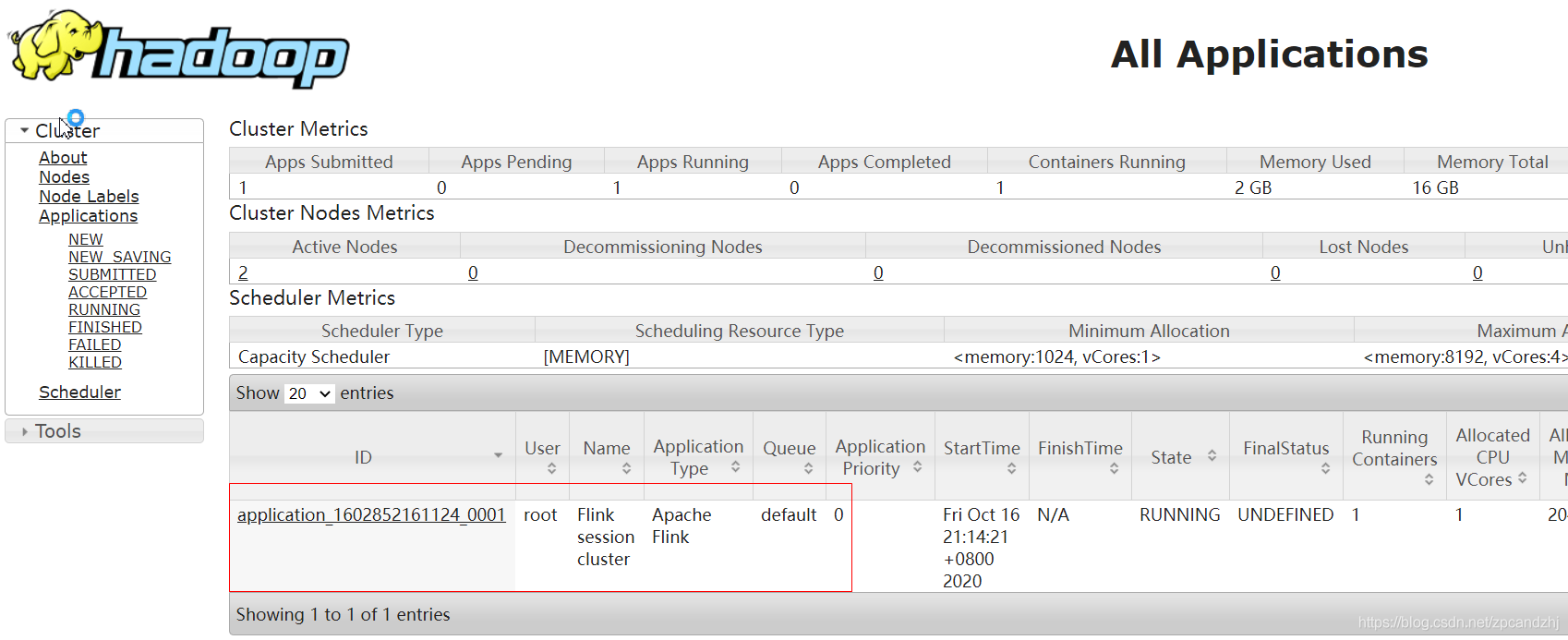Sort by StartTime column arrows
The image size is (1568, 640).
point(1011,469)
